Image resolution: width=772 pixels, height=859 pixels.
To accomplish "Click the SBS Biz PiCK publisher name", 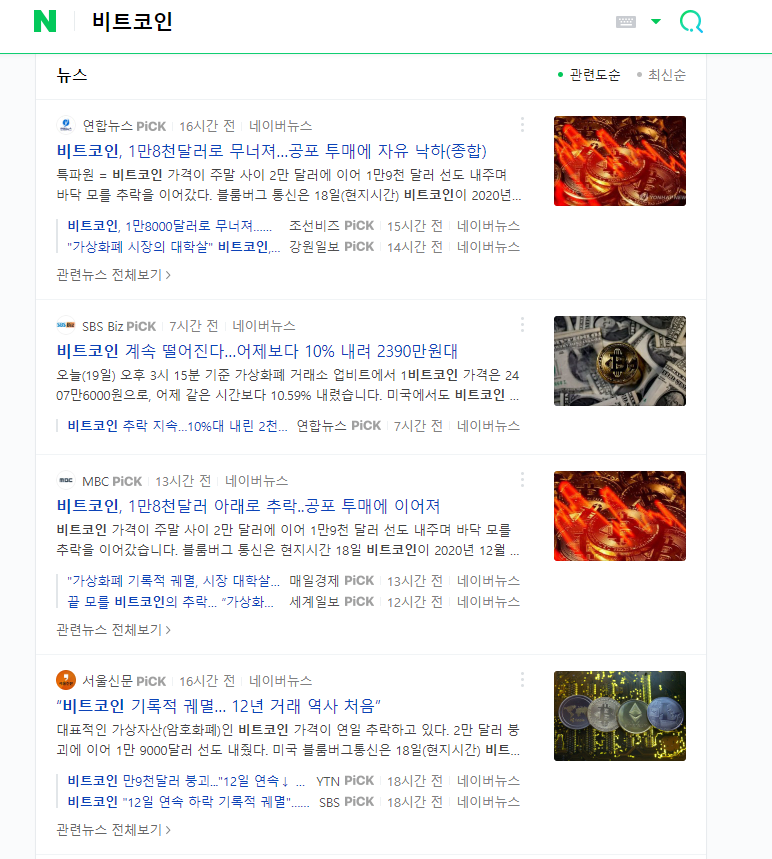I will [x=119, y=326].
